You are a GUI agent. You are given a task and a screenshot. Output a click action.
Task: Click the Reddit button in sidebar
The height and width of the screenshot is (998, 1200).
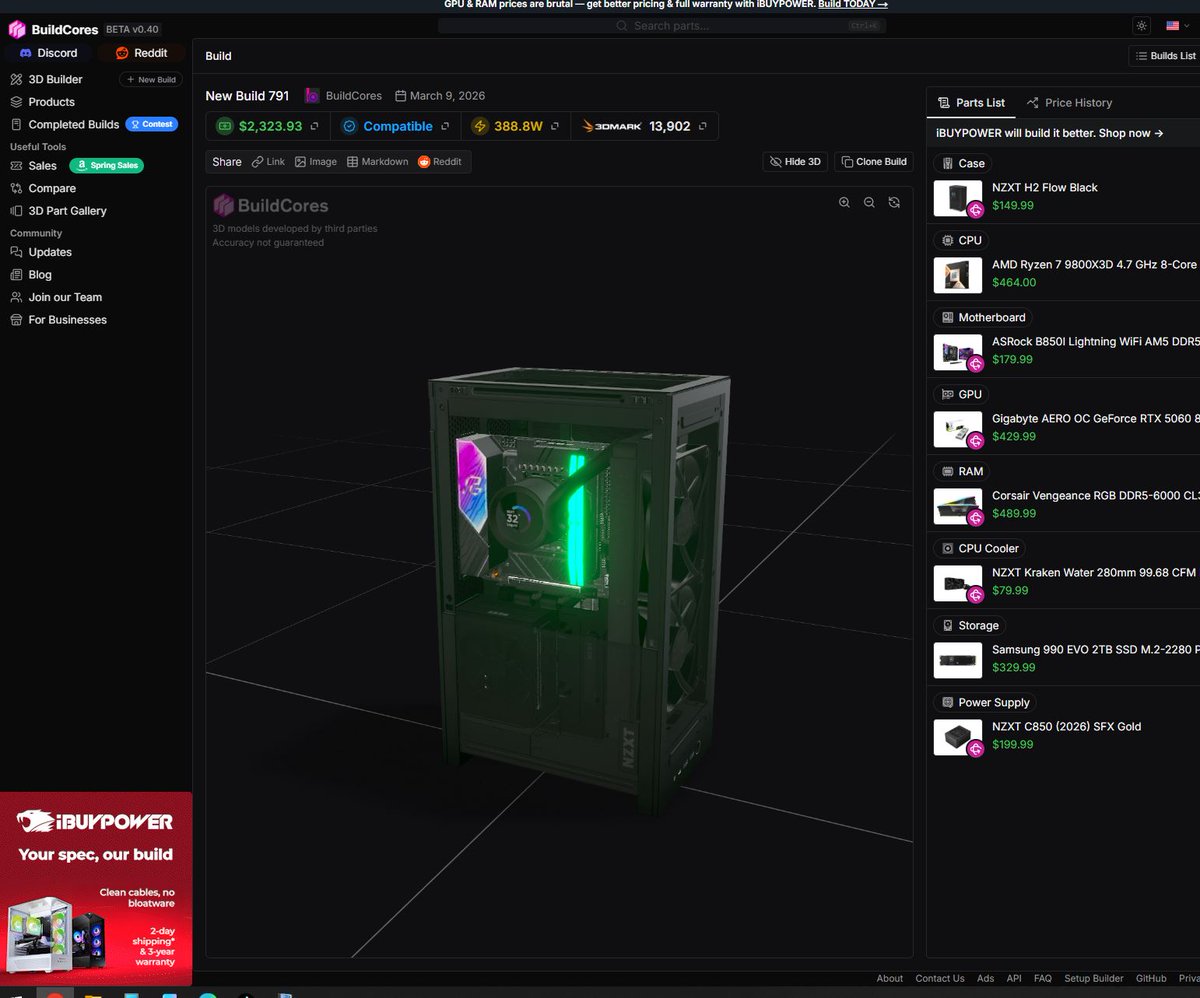point(142,53)
